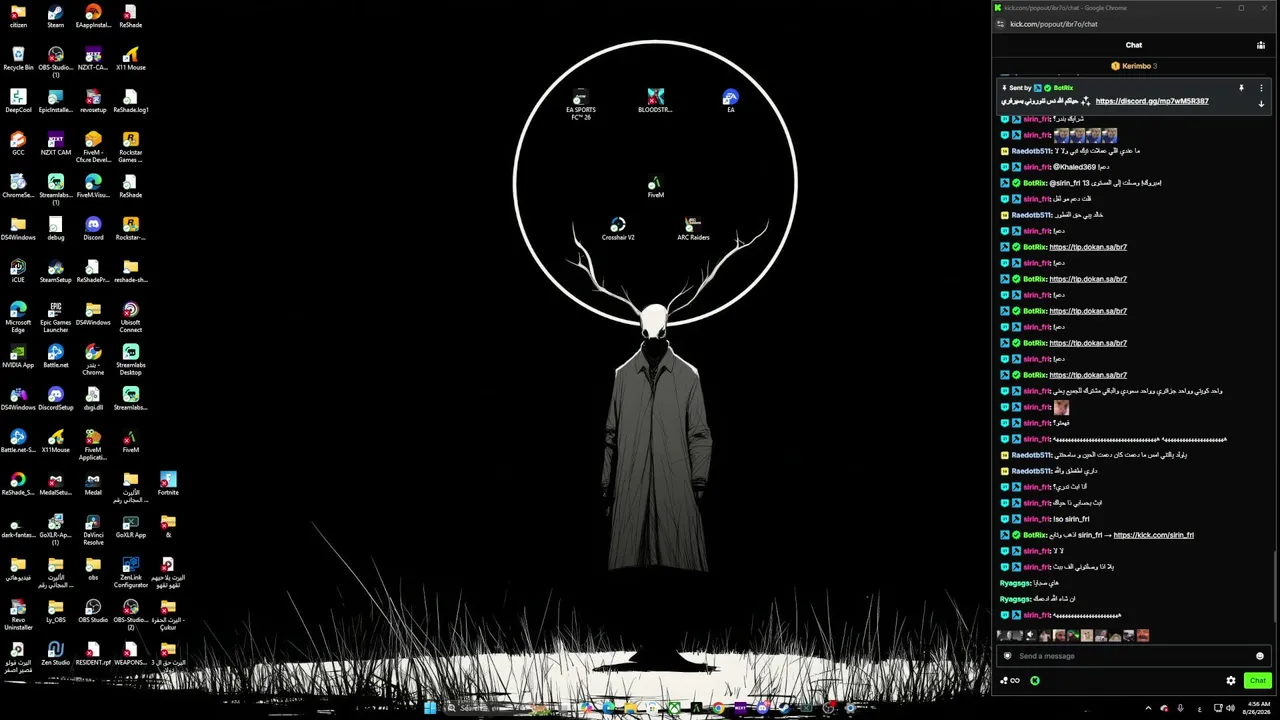This screenshot has width=1280, height=720.
Task: Open the taskbar clock and date
Action: (1256, 708)
